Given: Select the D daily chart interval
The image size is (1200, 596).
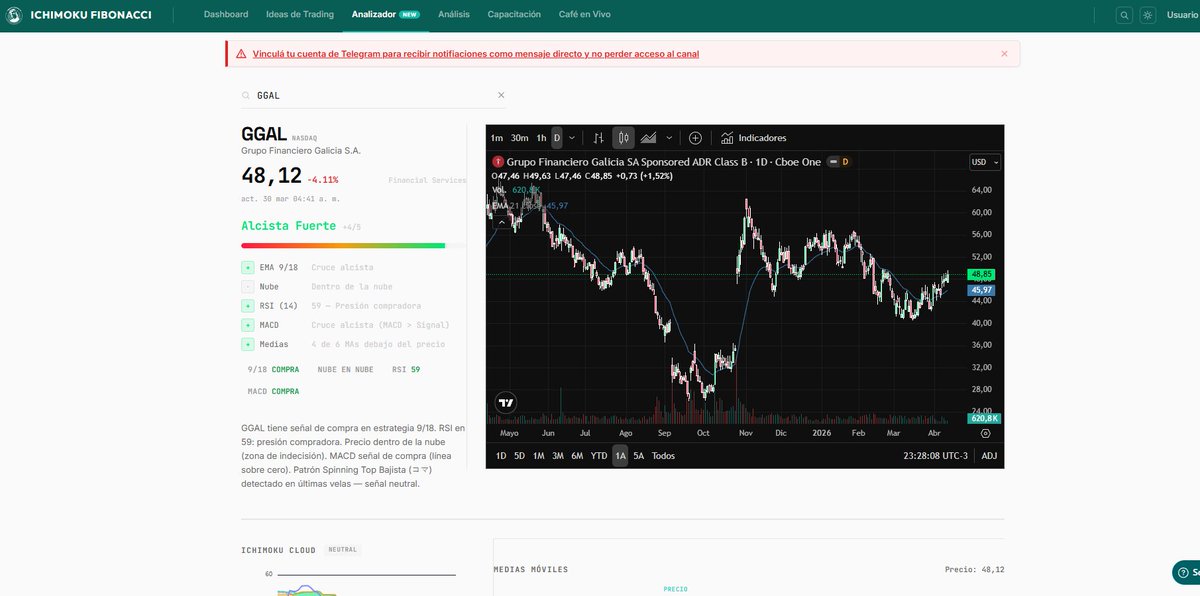Looking at the screenshot, I should pyautogui.click(x=557, y=138).
